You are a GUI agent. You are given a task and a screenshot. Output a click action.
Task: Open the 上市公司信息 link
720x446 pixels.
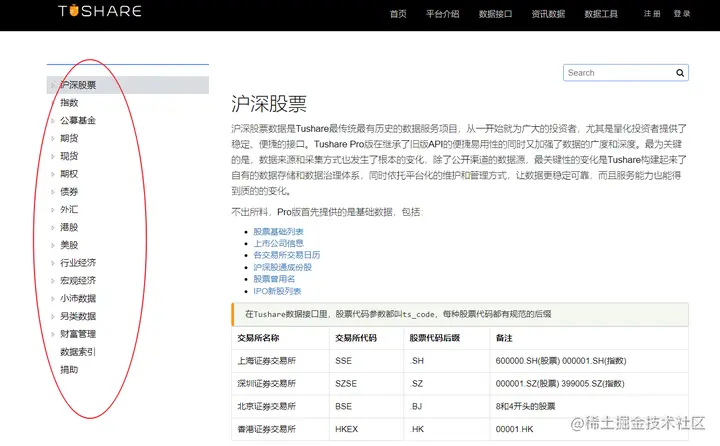coord(278,243)
